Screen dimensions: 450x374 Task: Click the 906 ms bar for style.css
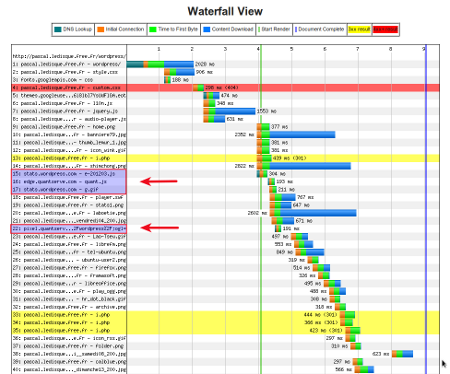click(x=179, y=72)
